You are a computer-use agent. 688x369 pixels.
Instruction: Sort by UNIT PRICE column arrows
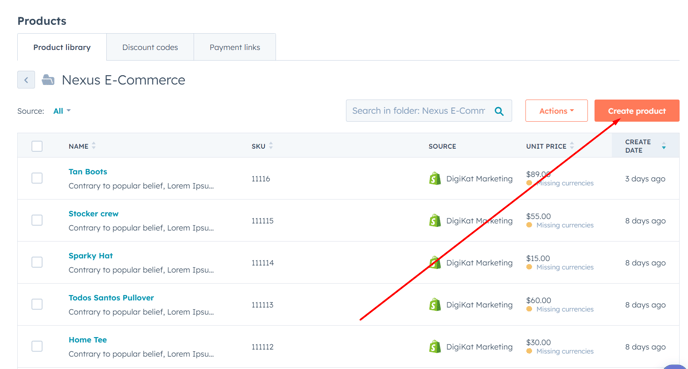[x=572, y=146]
